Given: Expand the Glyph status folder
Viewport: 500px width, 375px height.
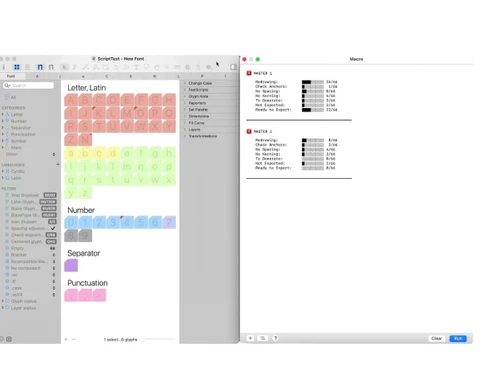Looking at the screenshot, I should pyautogui.click(x=3, y=301).
